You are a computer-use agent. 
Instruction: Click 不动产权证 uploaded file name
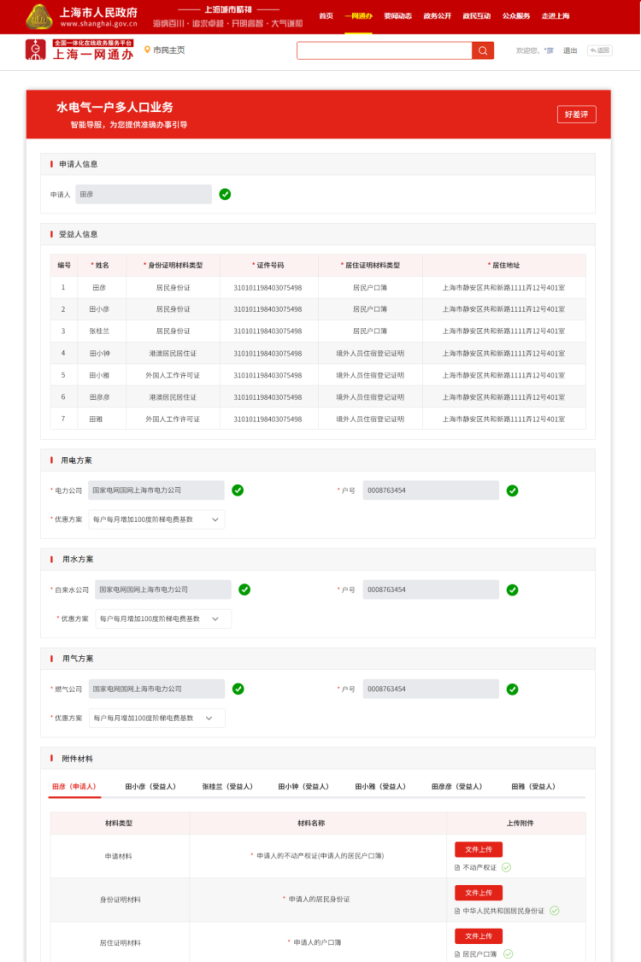pos(480,868)
